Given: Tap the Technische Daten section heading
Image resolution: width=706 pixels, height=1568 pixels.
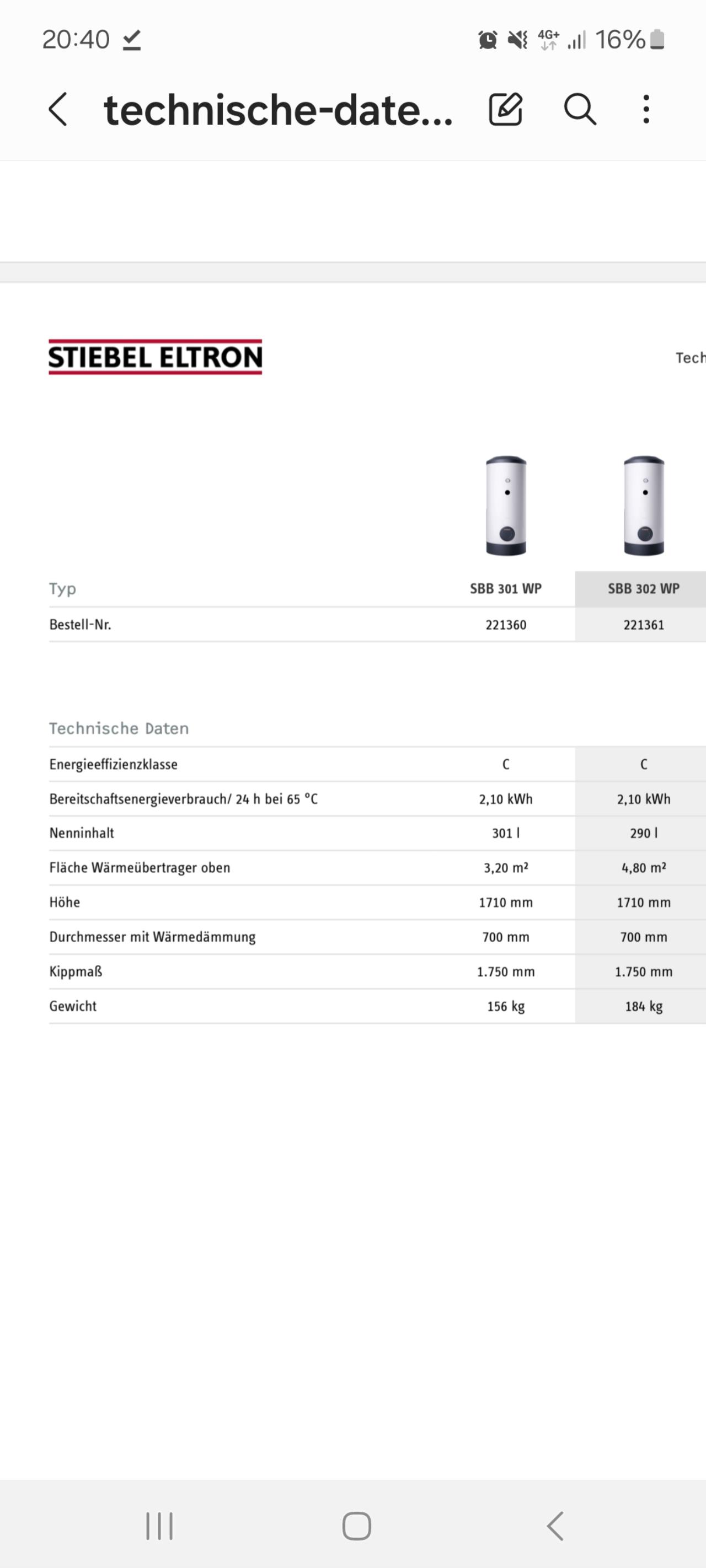Looking at the screenshot, I should pyautogui.click(x=119, y=728).
